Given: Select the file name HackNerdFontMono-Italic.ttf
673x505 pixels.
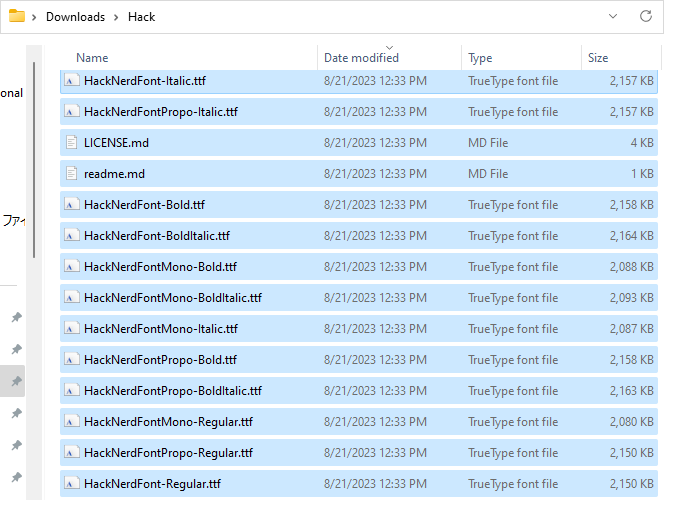Looking at the screenshot, I should click(x=161, y=329).
